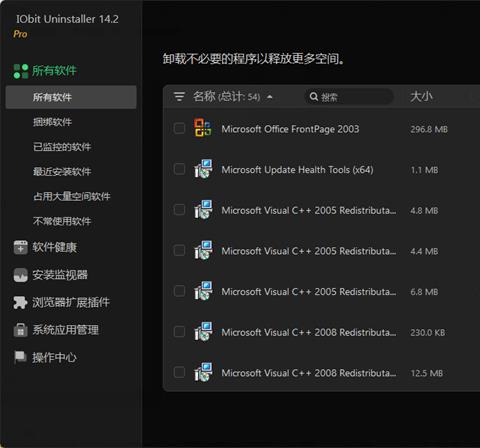Click the green 所有软件 grid icon
The width and height of the screenshot is (480, 448).
21,71
